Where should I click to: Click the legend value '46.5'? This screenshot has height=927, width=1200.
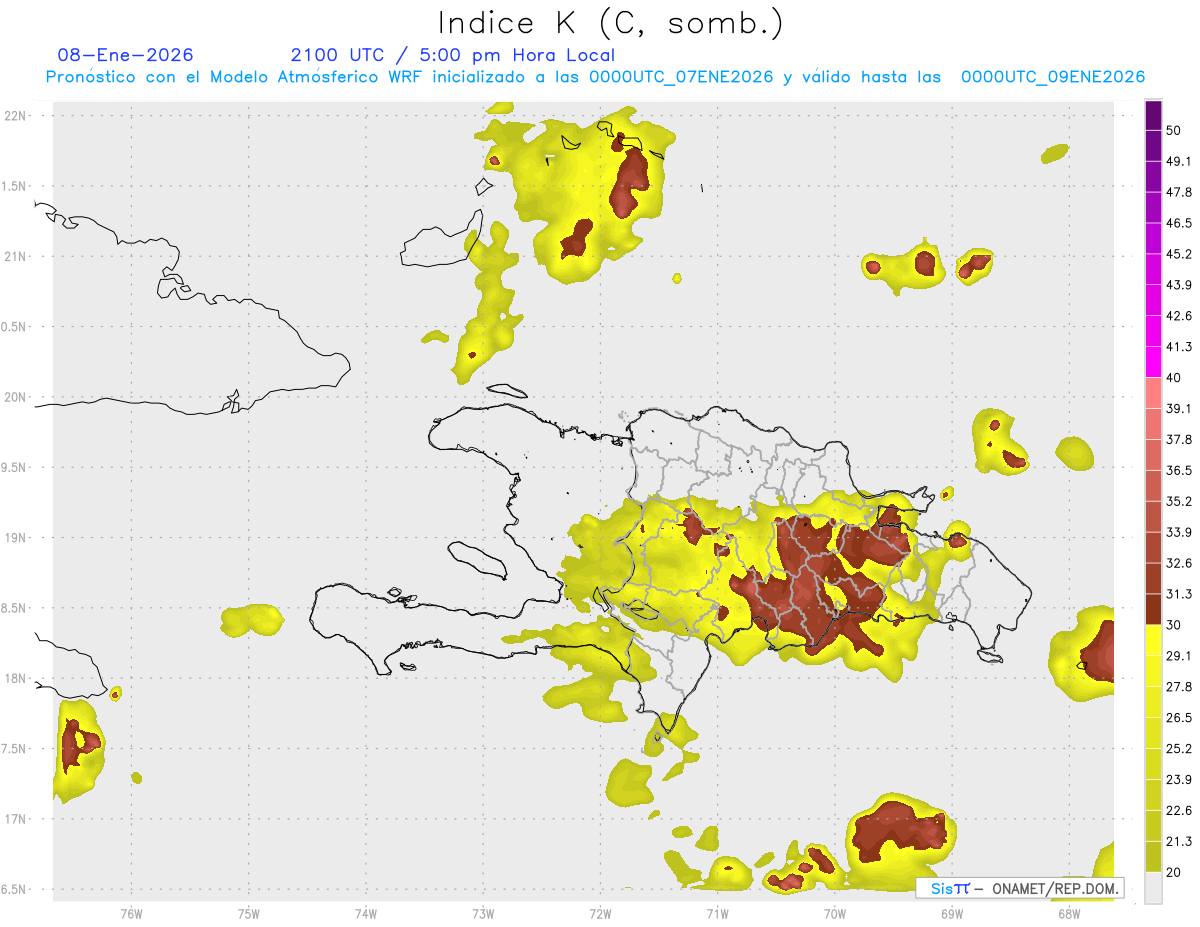coord(1179,223)
